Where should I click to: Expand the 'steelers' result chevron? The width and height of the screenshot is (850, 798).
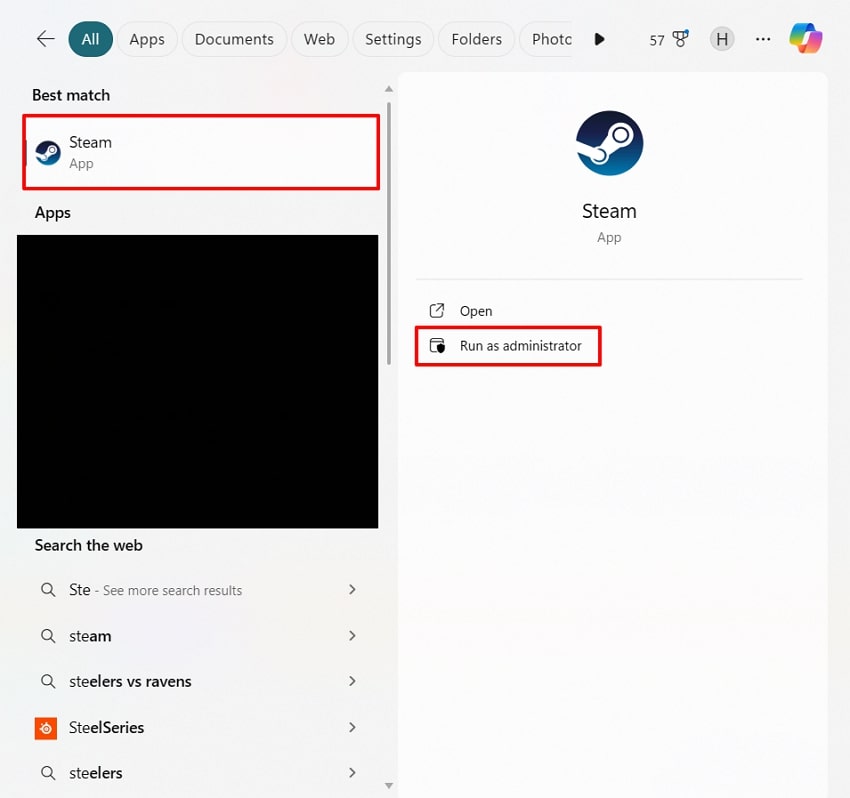tap(352, 773)
